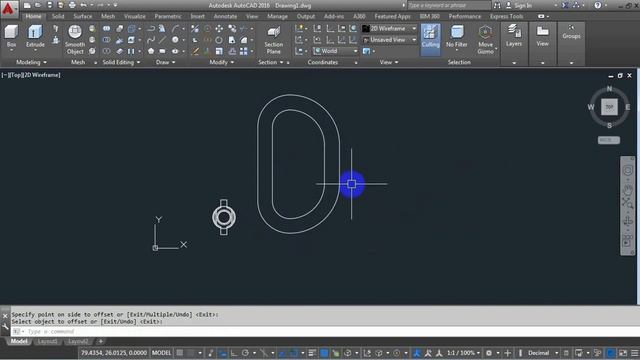Click the Plot printer icon

point(72,5)
